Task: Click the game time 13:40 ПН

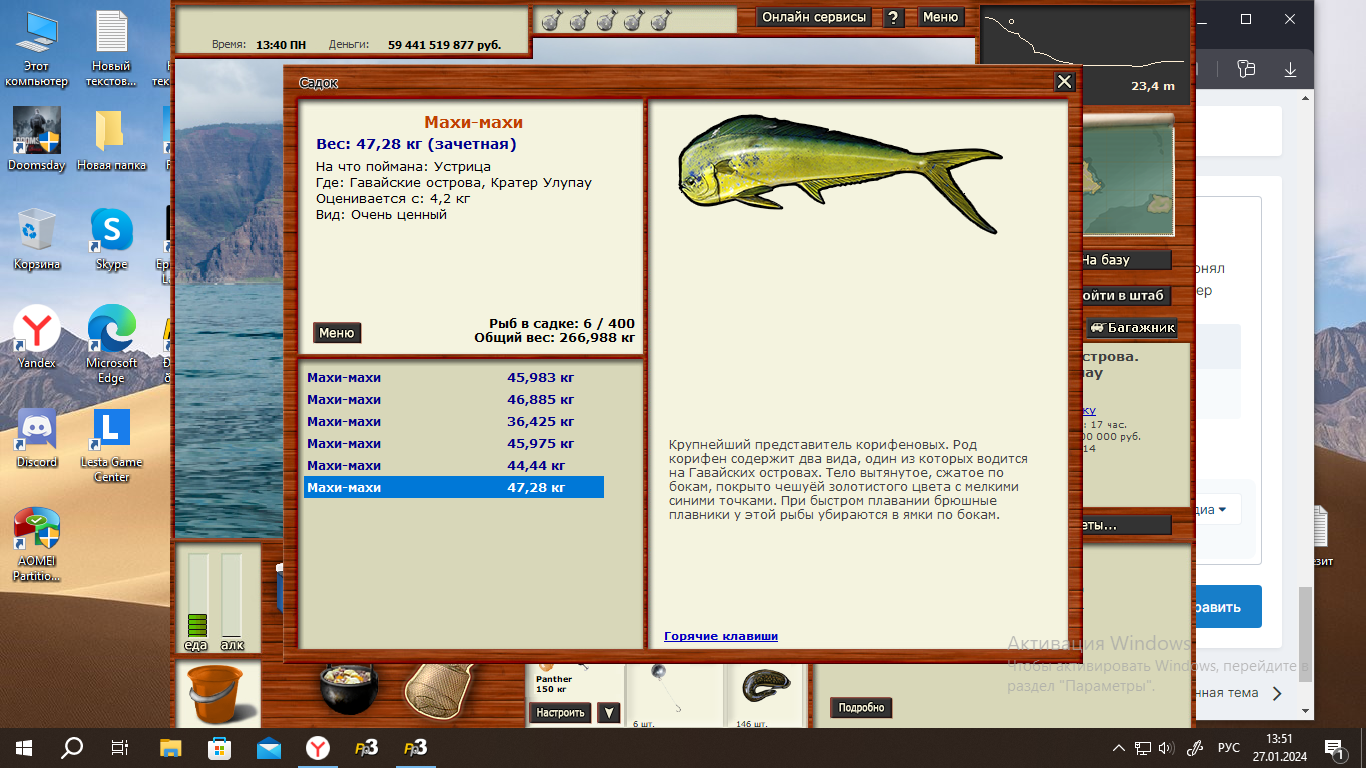Action: coord(282,45)
